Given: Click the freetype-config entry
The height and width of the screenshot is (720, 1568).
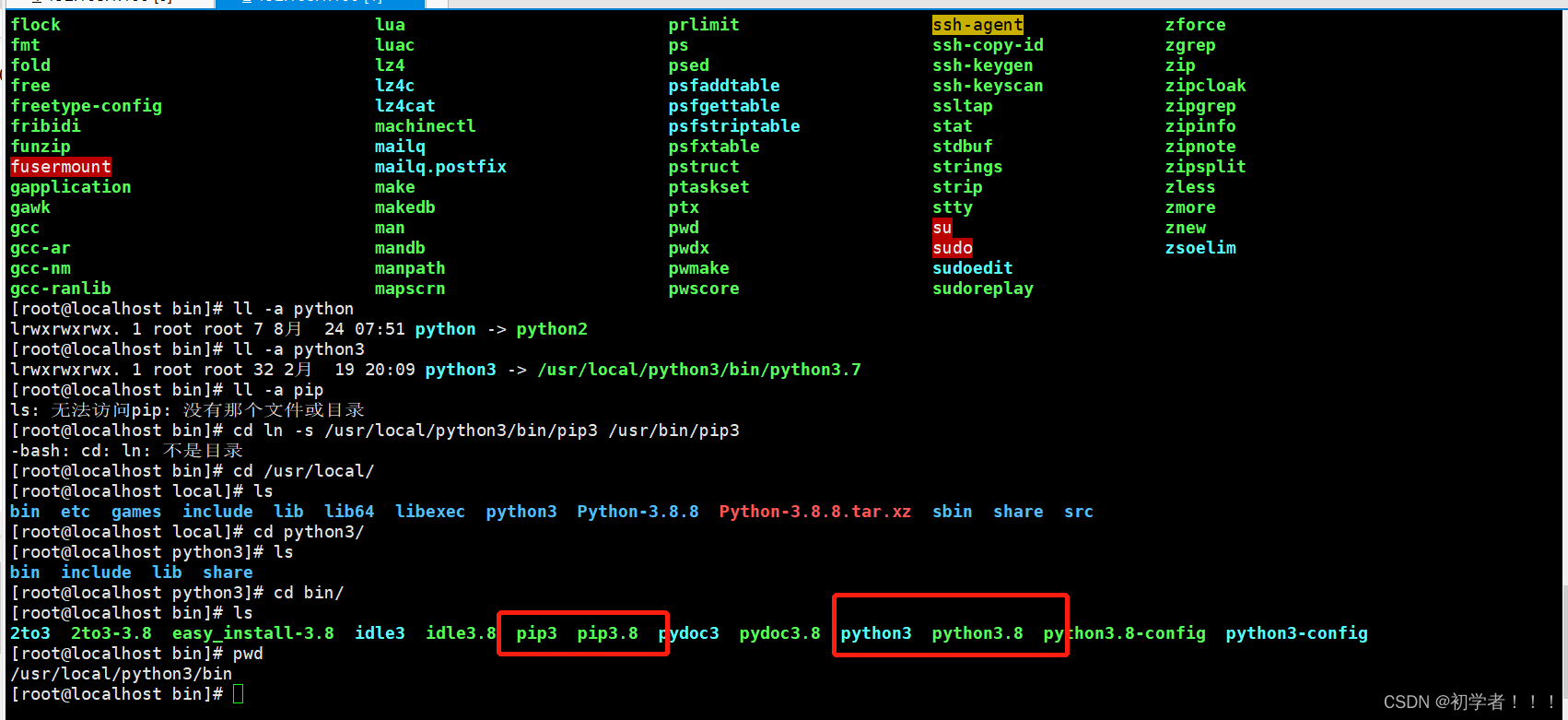Looking at the screenshot, I should [x=87, y=106].
